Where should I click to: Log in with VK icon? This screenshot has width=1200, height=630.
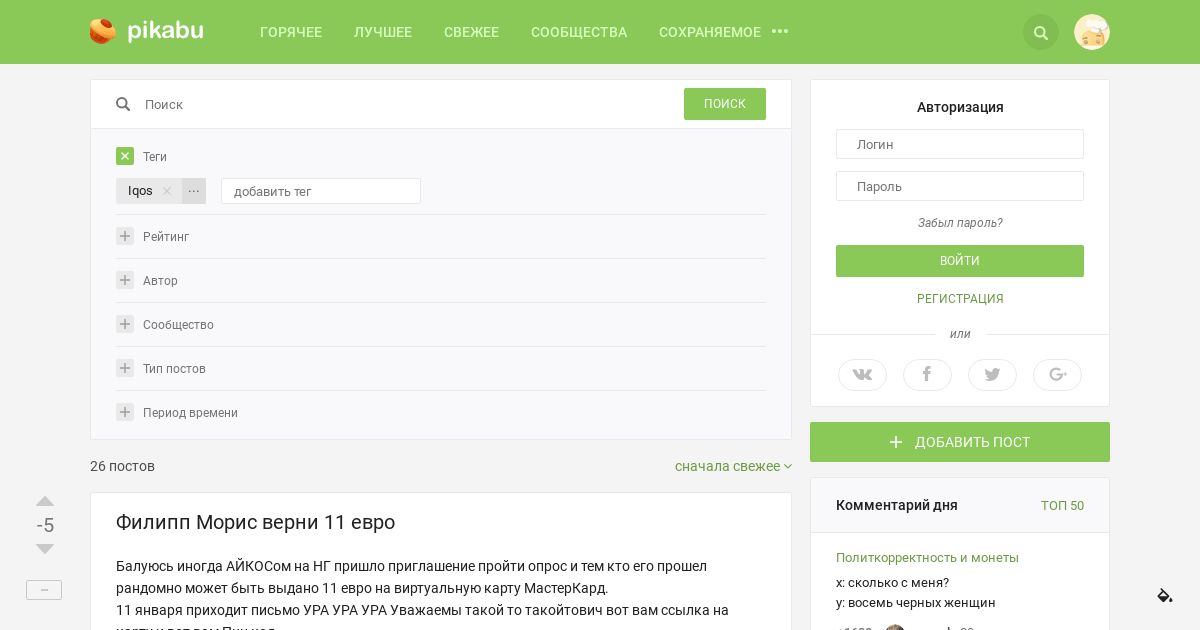click(862, 375)
